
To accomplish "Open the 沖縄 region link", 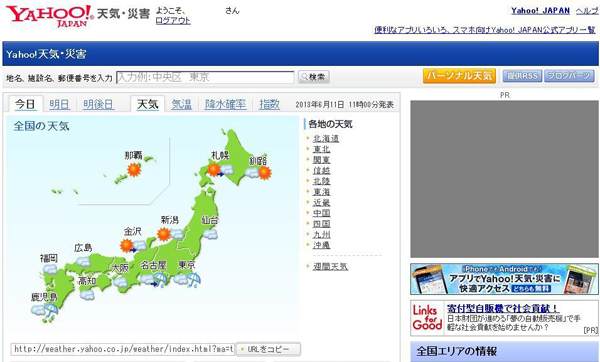I will 321,245.
